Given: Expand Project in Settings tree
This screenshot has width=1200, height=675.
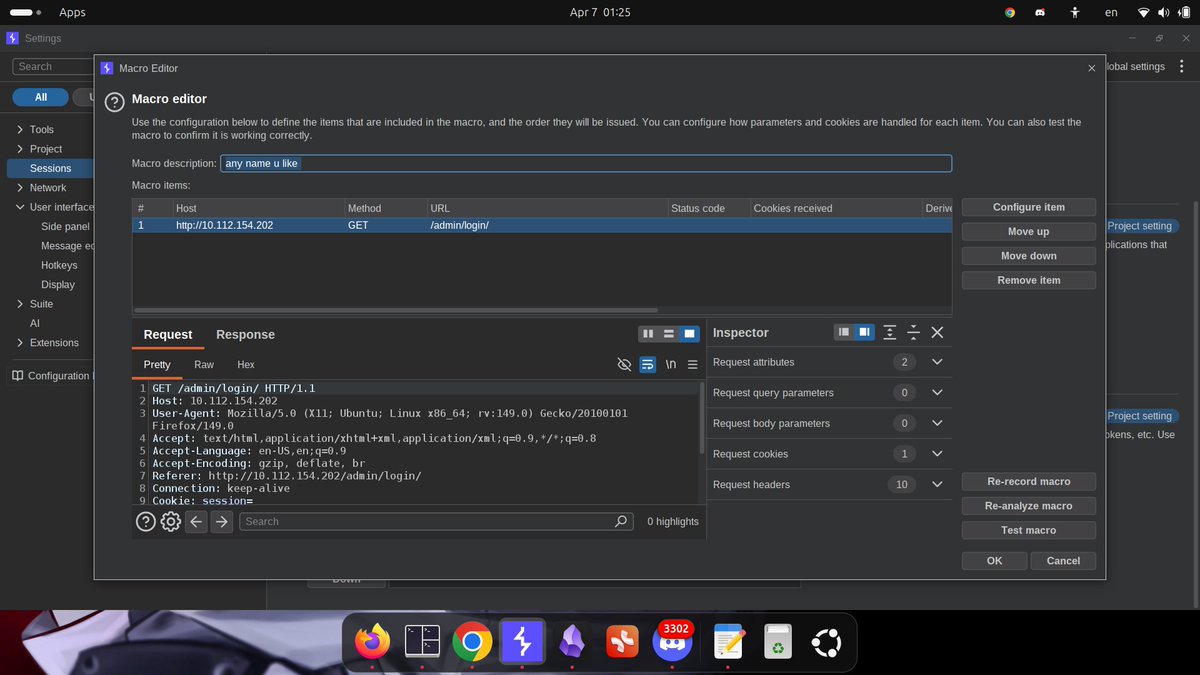Looking at the screenshot, I should (x=20, y=149).
